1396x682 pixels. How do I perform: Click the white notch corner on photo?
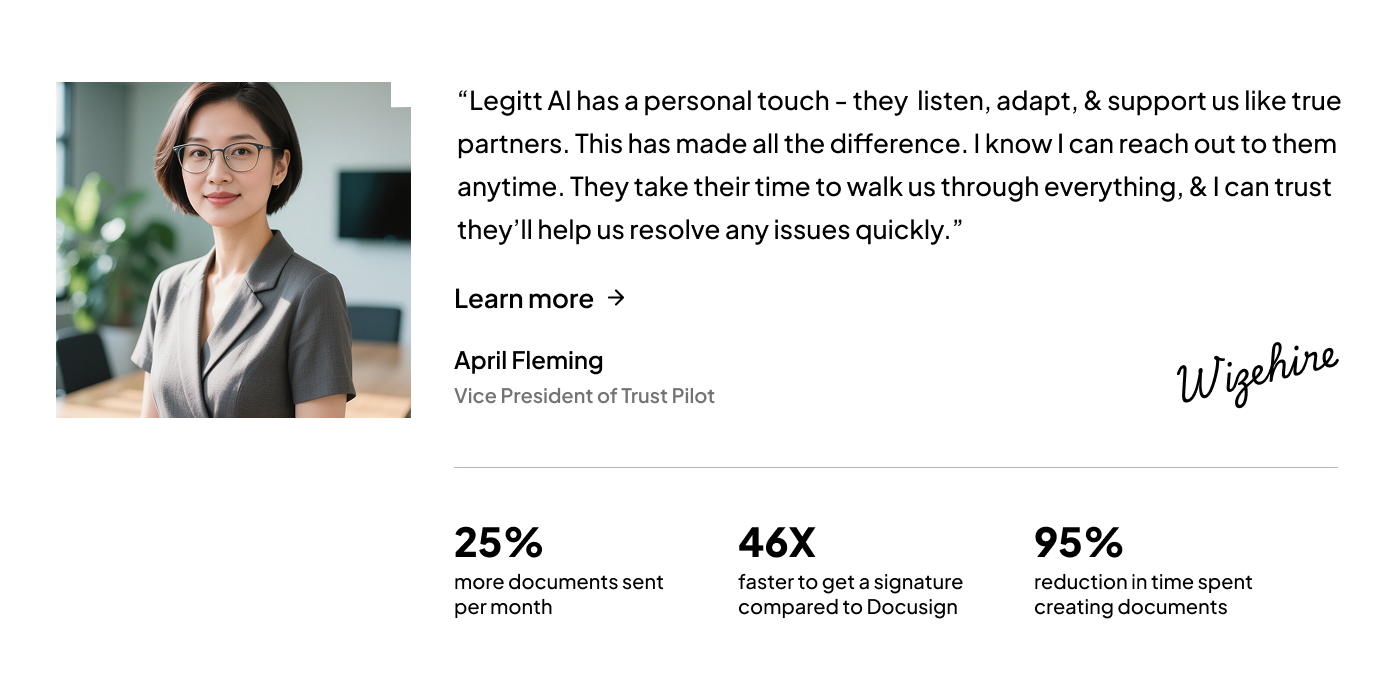pos(400,94)
